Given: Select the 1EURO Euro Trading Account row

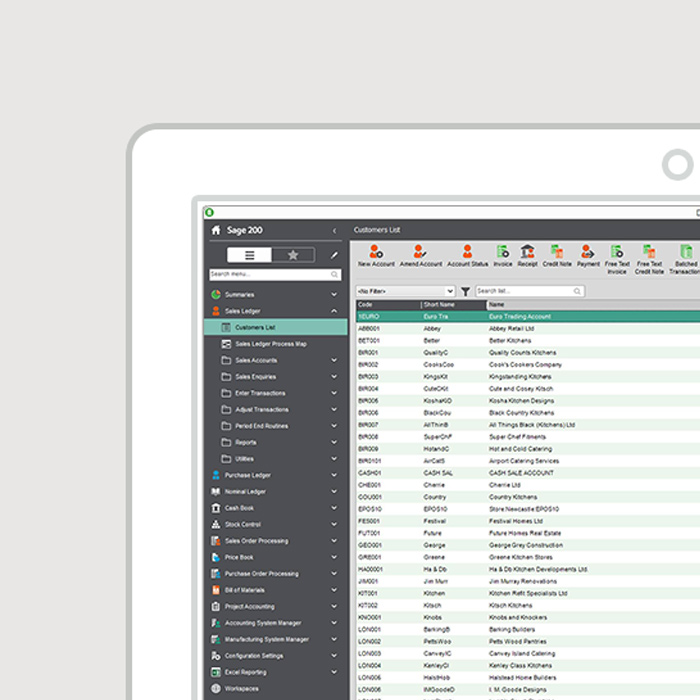Looking at the screenshot, I should pos(528,317).
